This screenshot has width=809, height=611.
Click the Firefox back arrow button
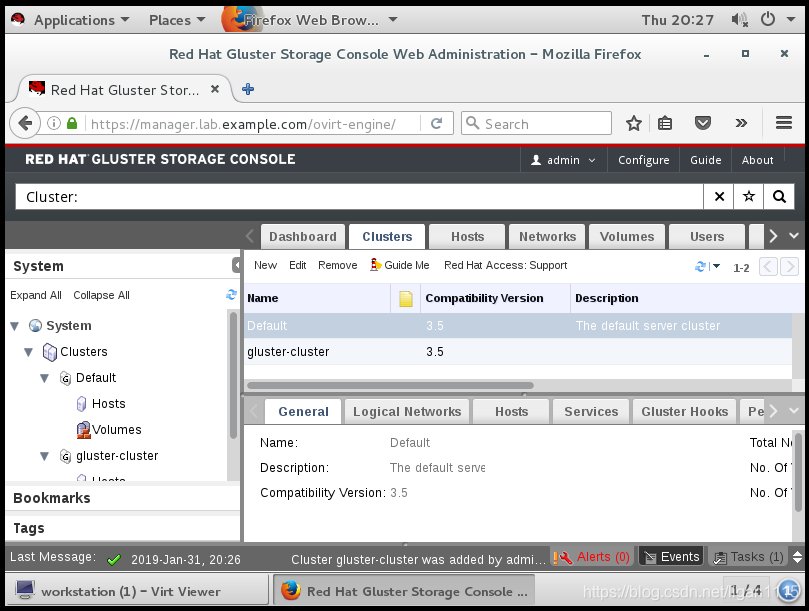point(25,123)
